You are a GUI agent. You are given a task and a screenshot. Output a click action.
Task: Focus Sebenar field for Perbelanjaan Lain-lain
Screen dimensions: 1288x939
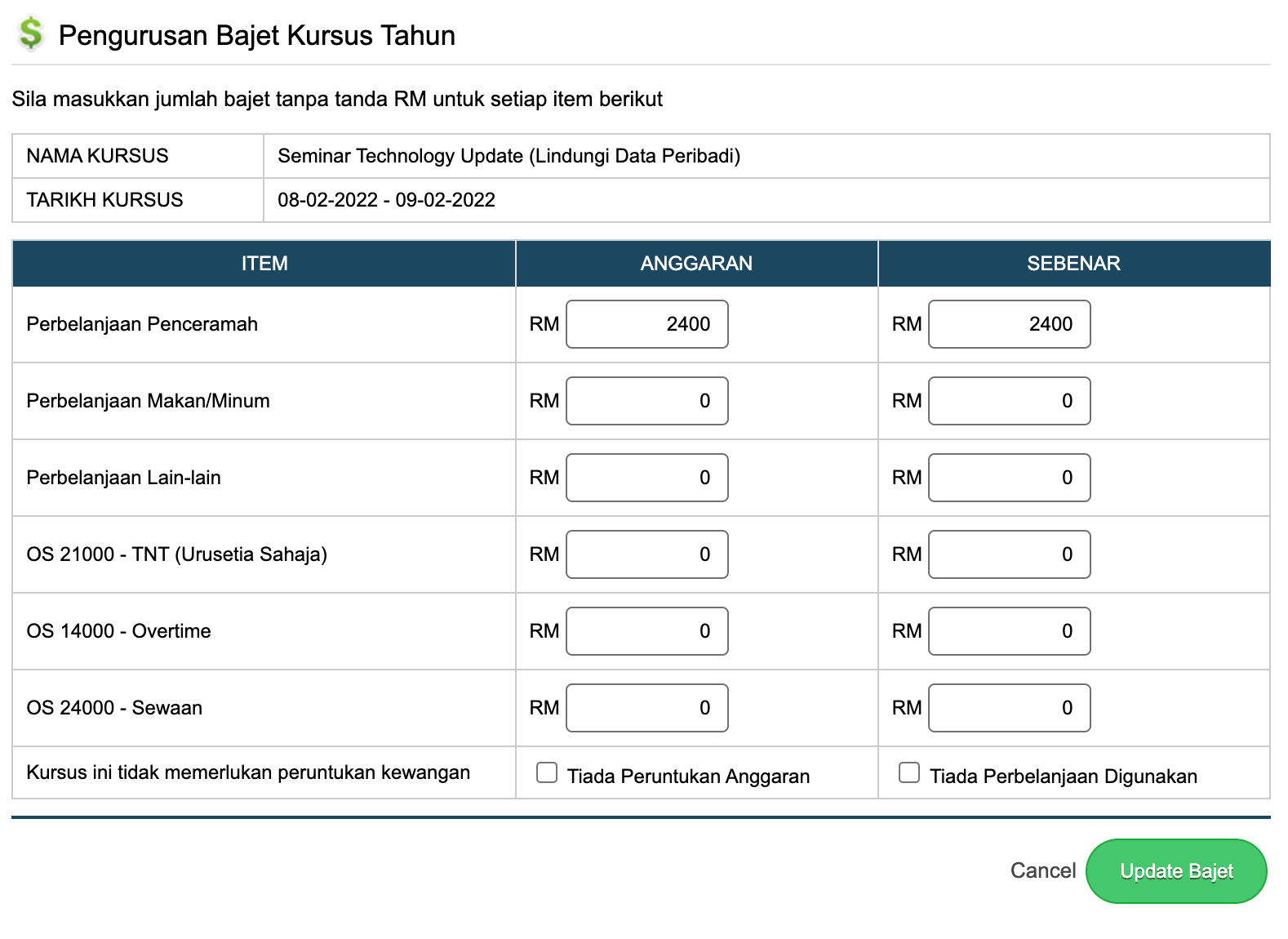(1010, 478)
